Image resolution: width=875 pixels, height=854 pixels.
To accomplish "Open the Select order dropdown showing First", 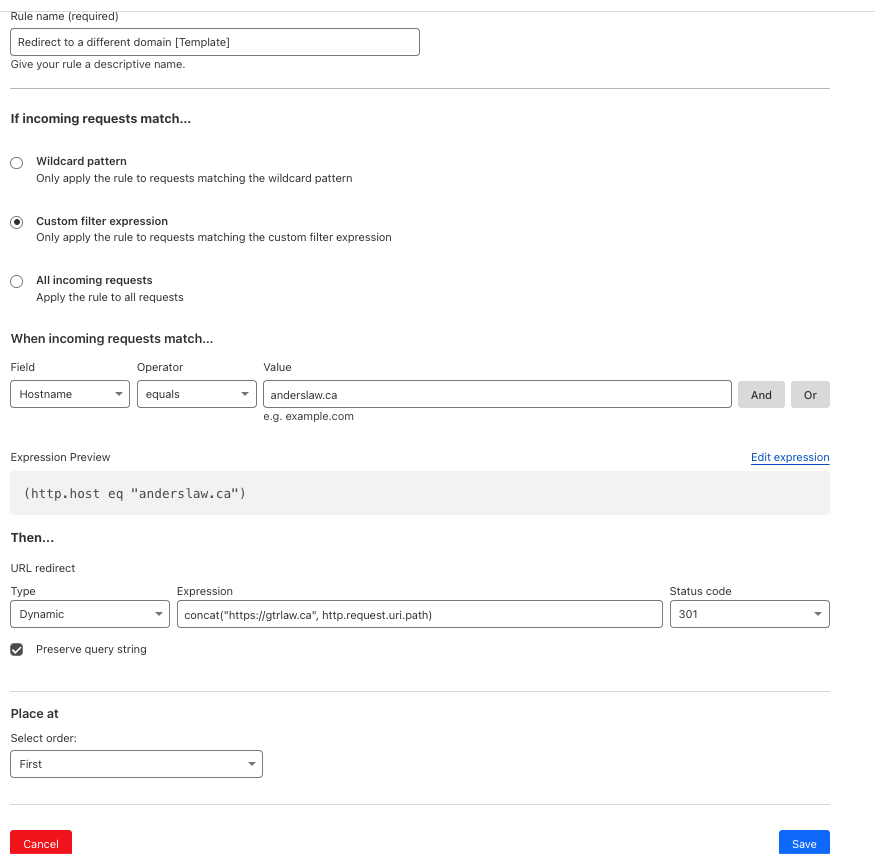I will pyautogui.click(x=136, y=764).
